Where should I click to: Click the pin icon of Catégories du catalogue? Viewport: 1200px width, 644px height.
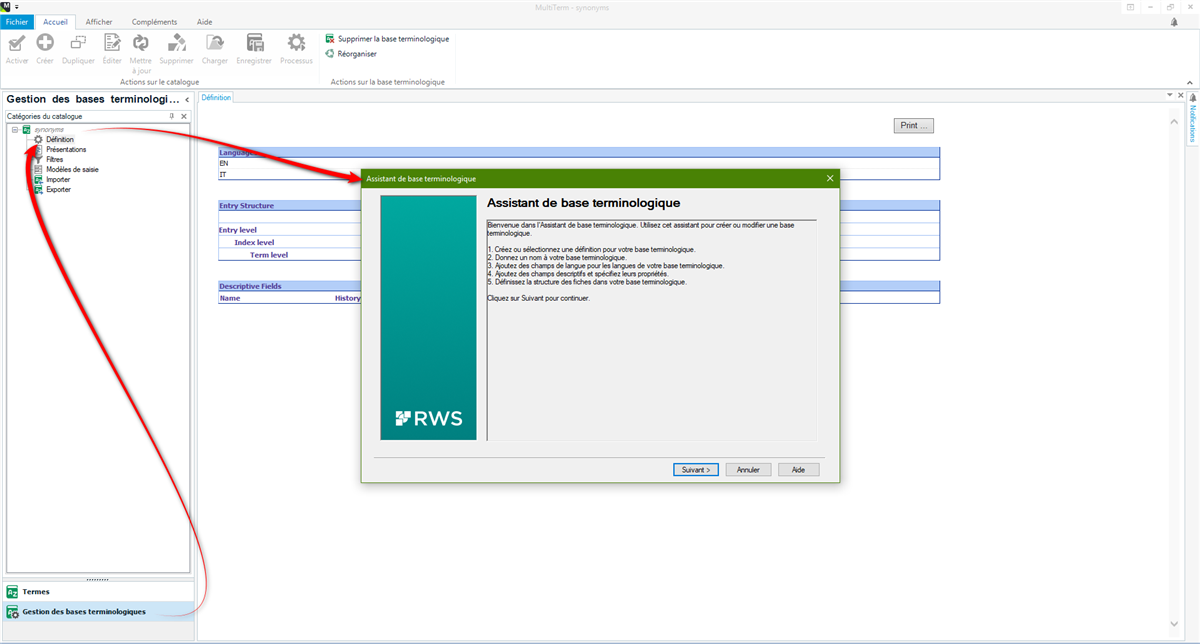tap(171, 116)
